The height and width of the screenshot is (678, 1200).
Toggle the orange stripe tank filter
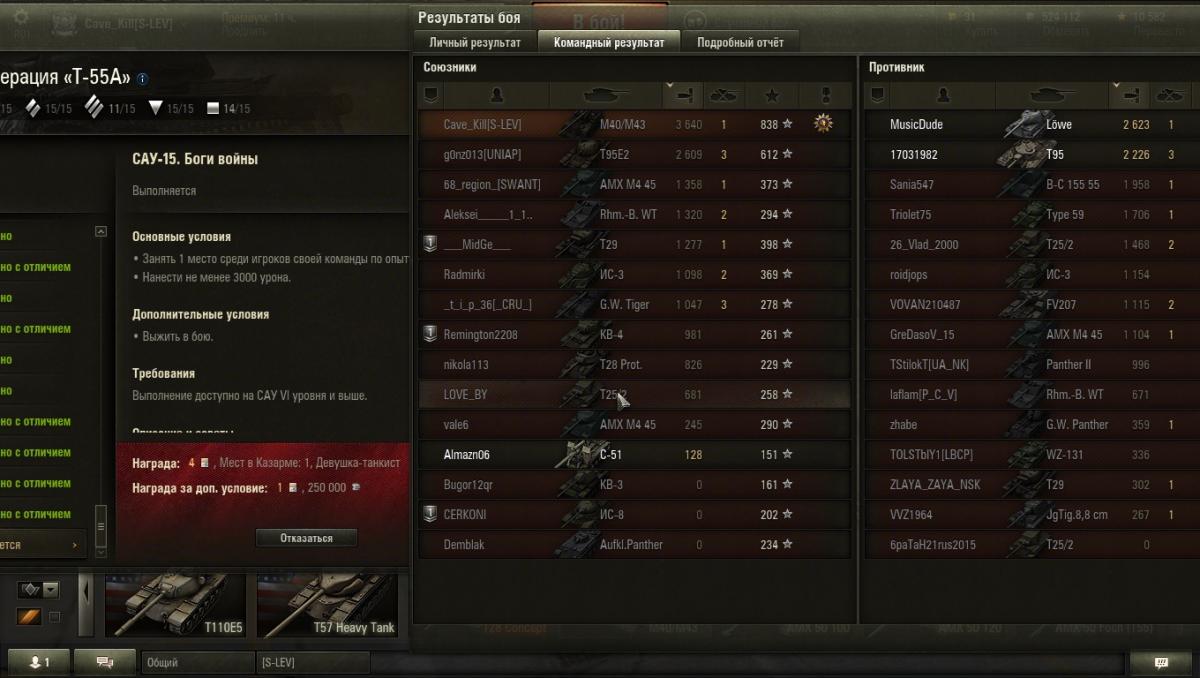[29, 616]
